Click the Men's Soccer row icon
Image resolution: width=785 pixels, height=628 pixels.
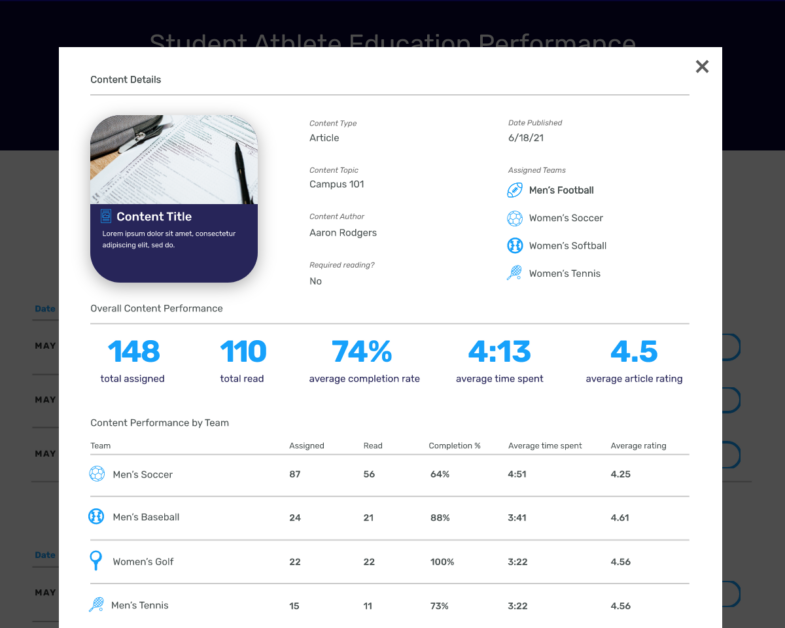tap(97, 474)
